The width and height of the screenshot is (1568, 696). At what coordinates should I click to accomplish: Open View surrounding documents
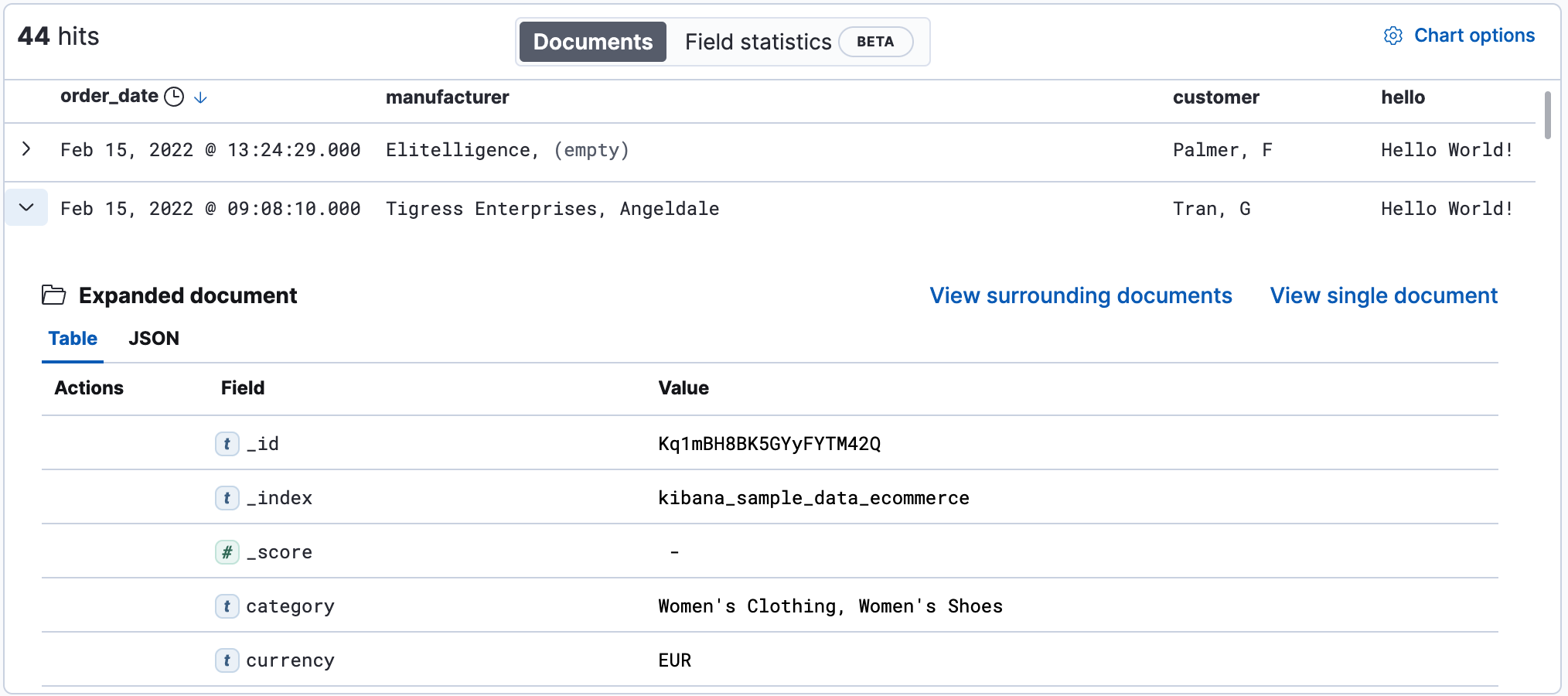coord(1081,295)
